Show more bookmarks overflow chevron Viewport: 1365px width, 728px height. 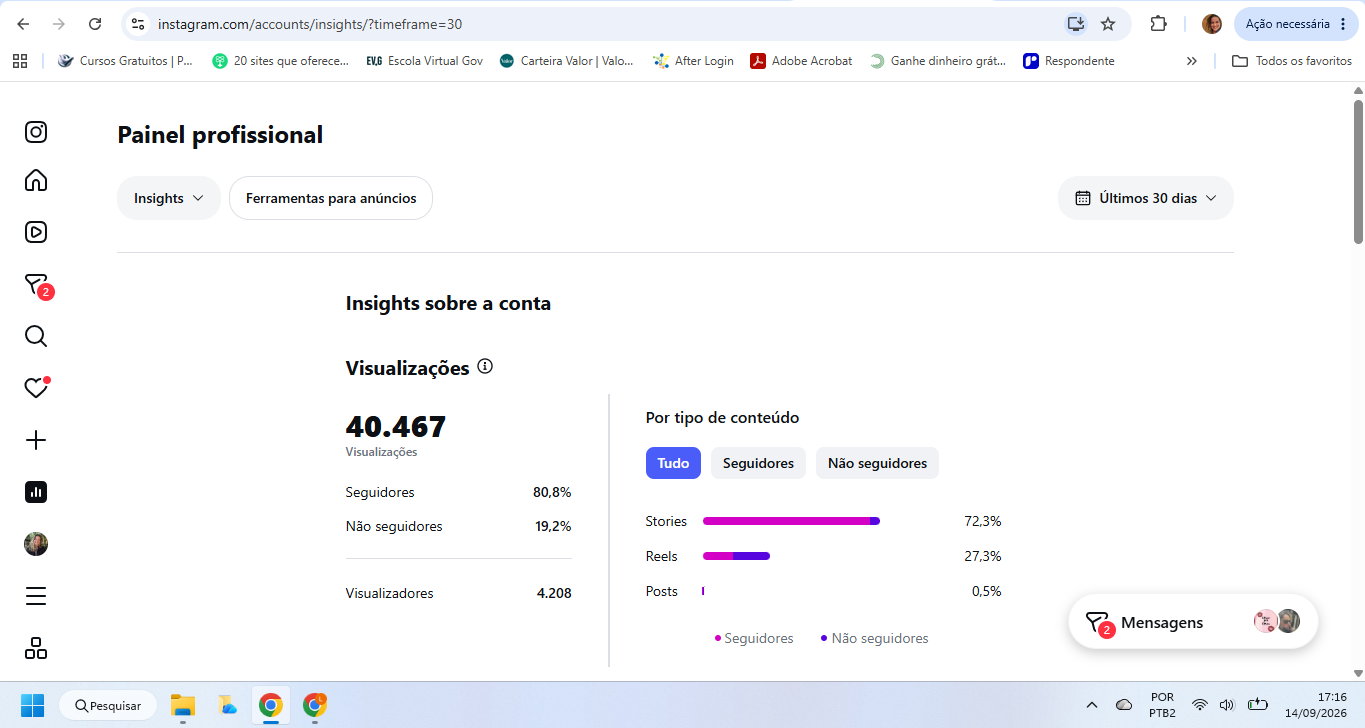pyautogui.click(x=1192, y=61)
